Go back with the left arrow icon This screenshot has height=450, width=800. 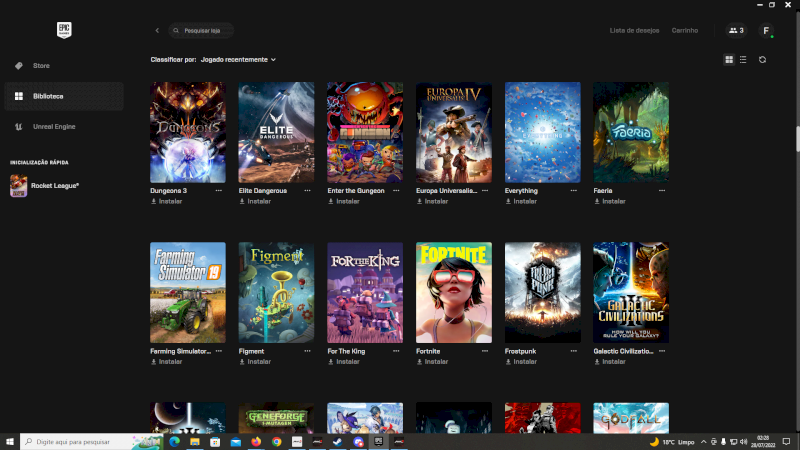[x=157, y=31]
